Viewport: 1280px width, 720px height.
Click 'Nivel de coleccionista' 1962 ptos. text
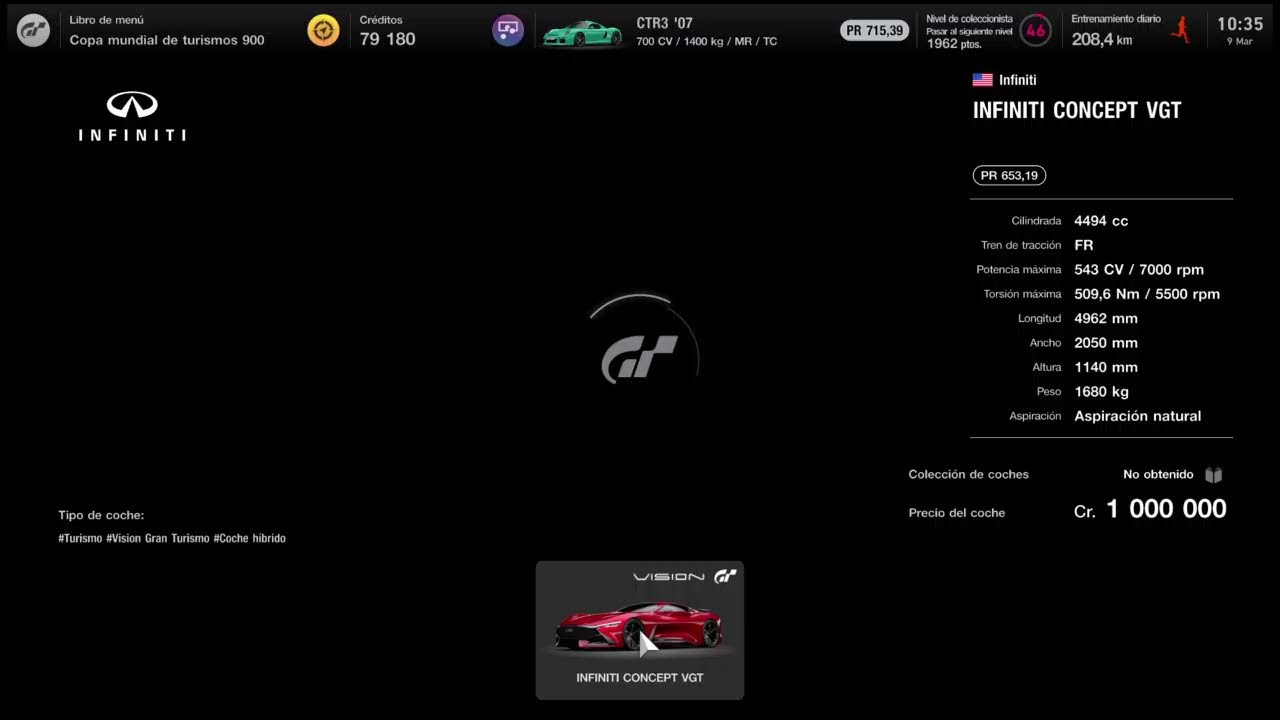[969, 31]
